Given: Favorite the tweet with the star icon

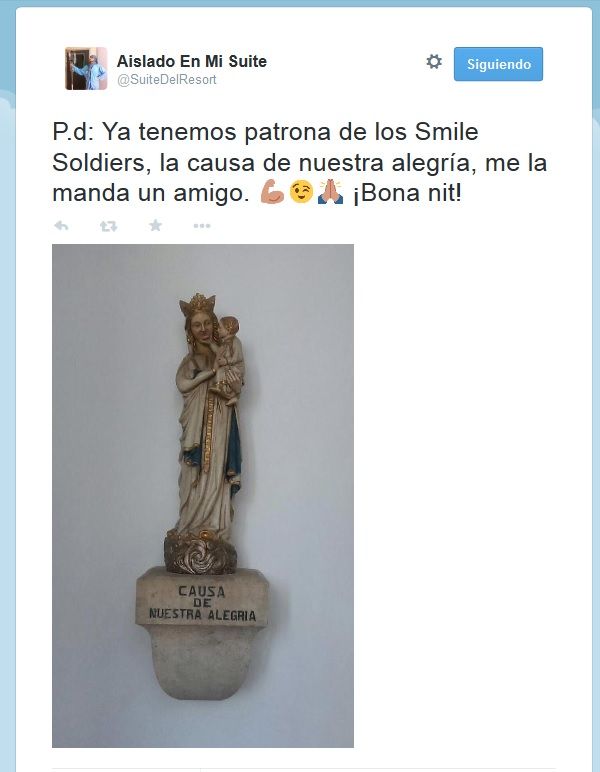Looking at the screenshot, I should click(x=156, y=225).
